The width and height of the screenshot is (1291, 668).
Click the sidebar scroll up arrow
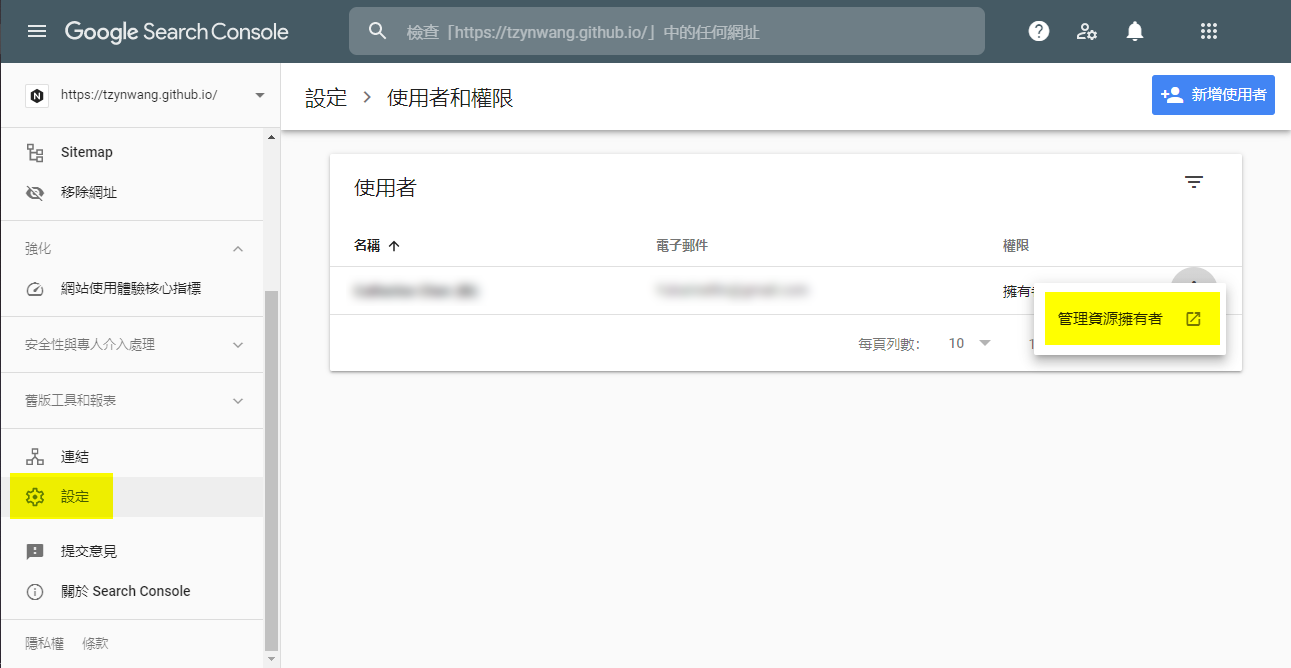(272, 136)
